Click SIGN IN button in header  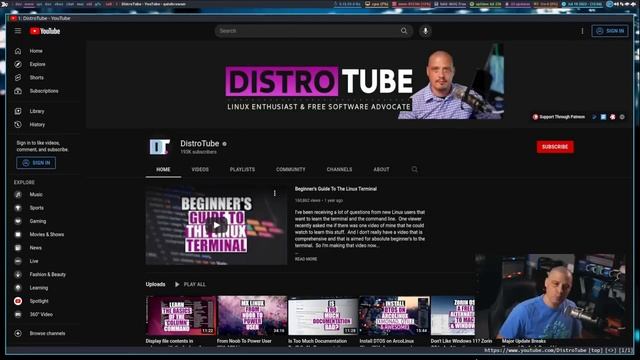[610, 31]
